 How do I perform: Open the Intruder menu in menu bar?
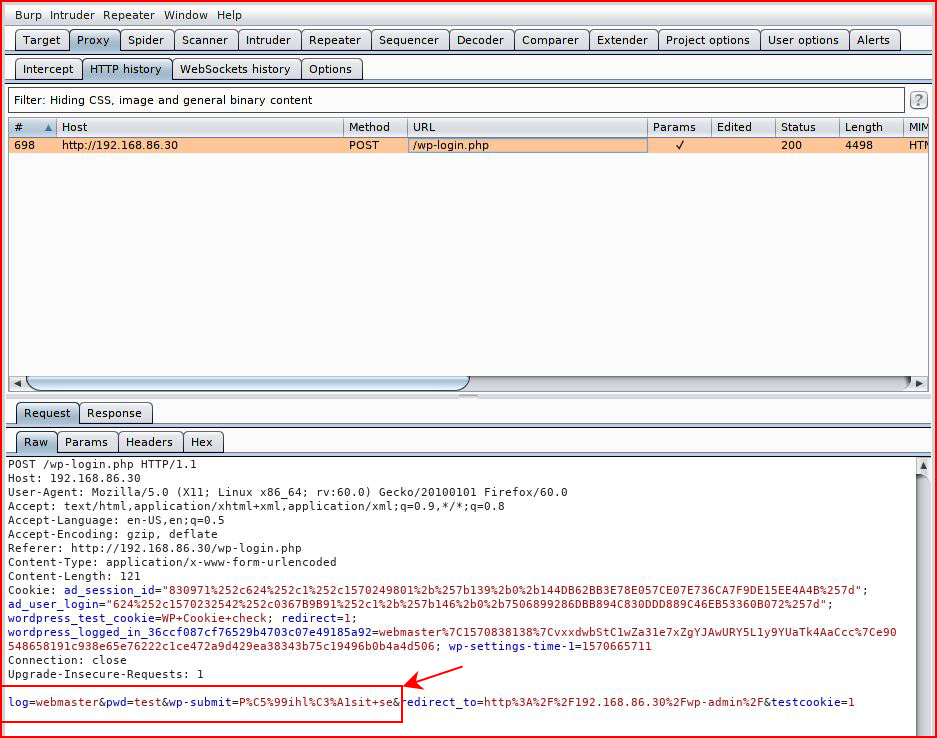click(72, 15)
